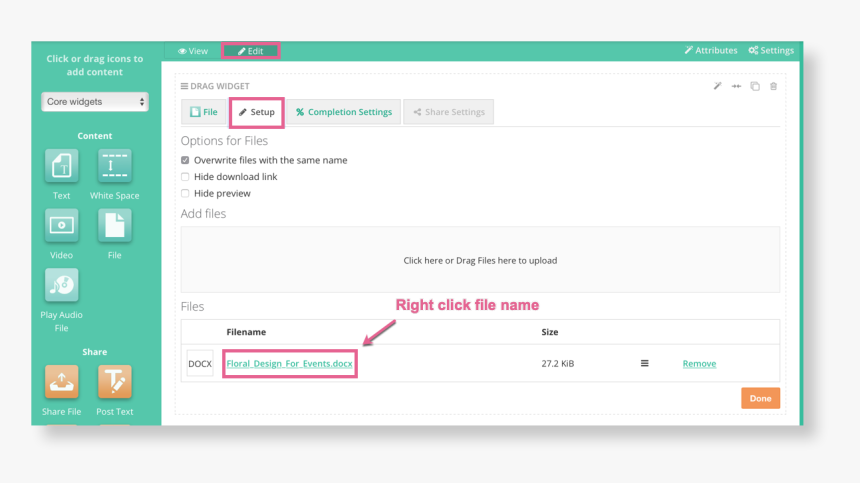Click the file upload drop area
860x483 pixels.
coord(480,260)
